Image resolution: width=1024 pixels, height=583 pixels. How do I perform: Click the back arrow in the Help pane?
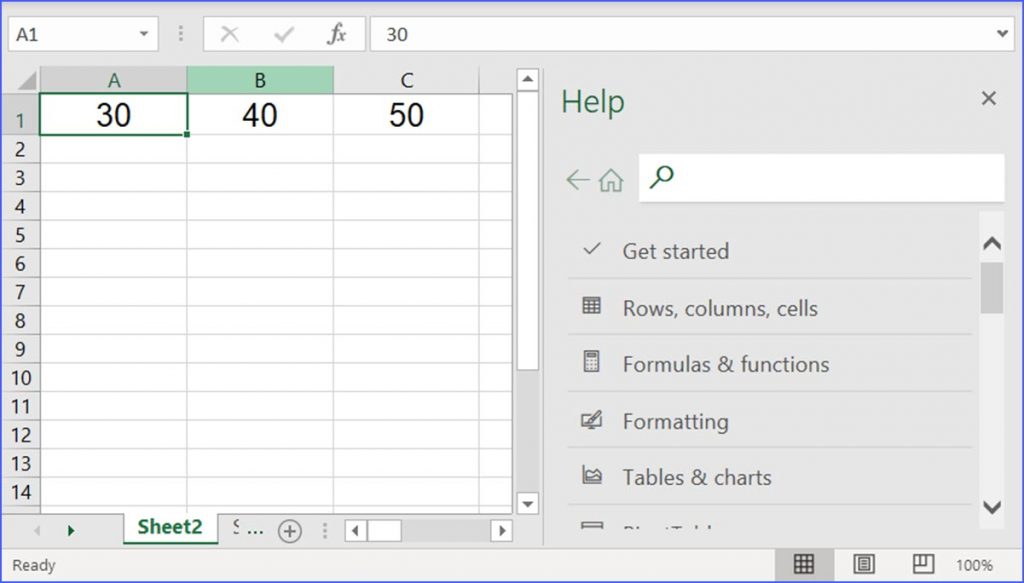[x=577, y=178]
